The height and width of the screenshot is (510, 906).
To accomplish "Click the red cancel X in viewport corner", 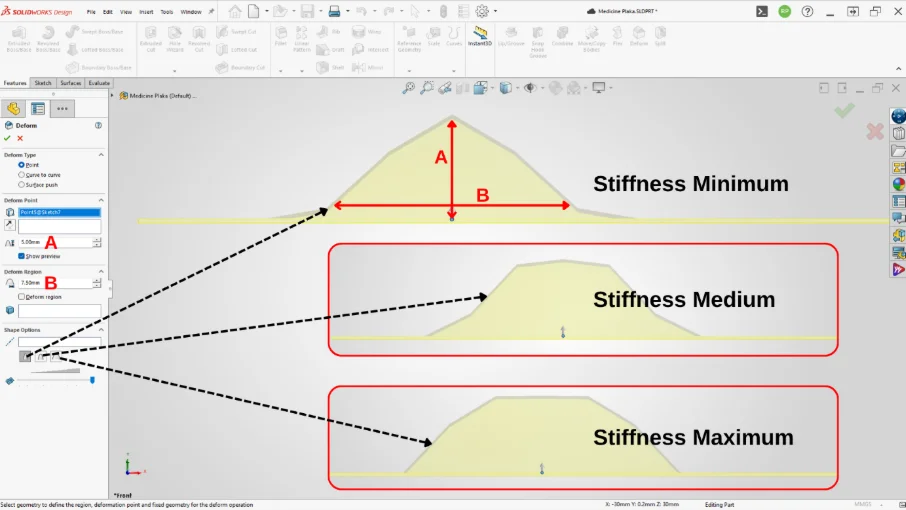I will click(875, 132).
